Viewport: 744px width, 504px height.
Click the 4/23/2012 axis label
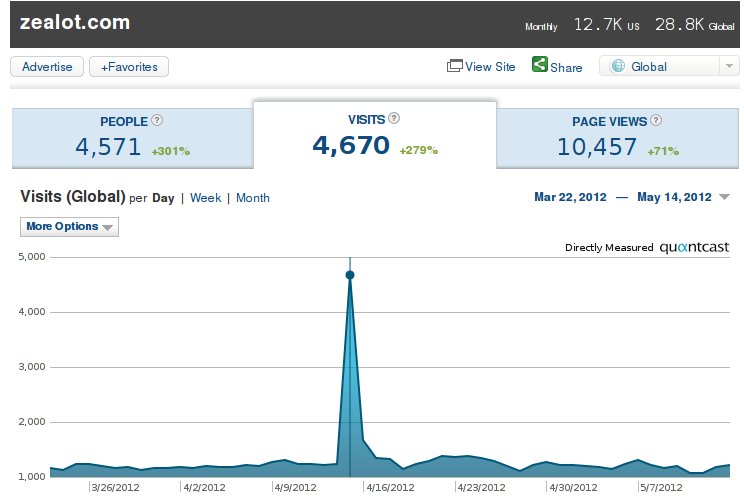click(481, 487)
